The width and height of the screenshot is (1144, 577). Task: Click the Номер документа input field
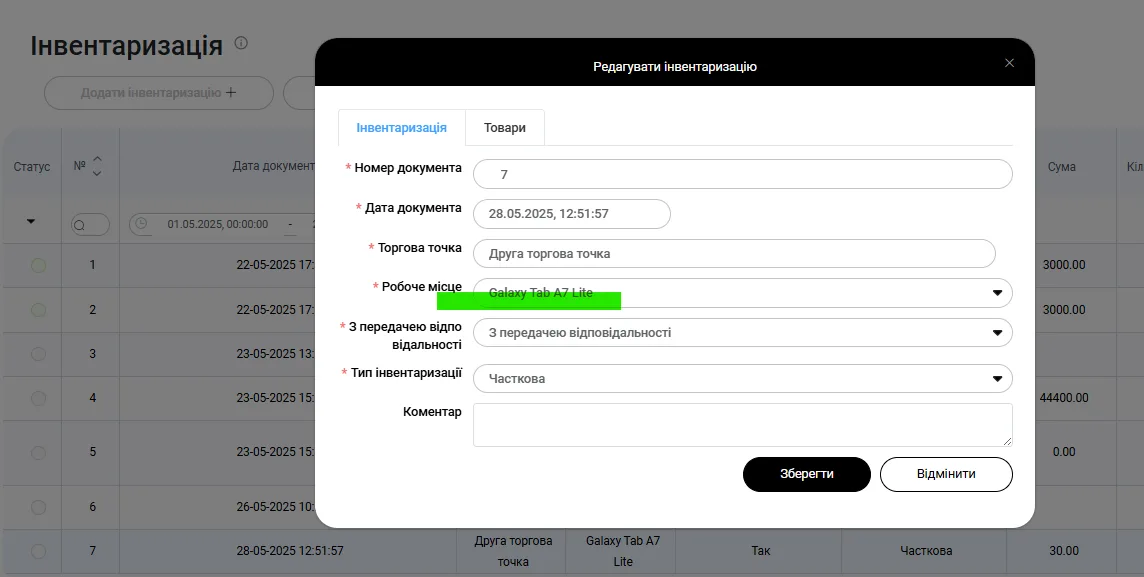pos(742,174)
